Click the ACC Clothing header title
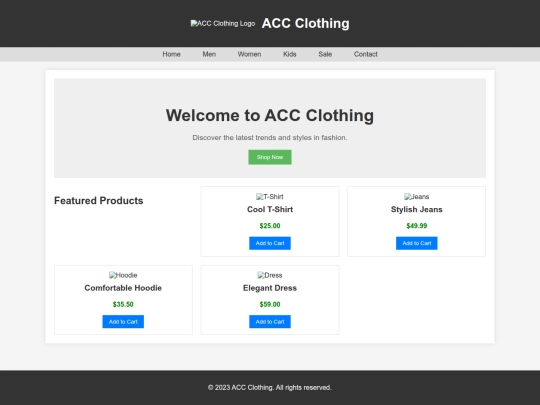This screenshot has height=405, width=540. 305,23
